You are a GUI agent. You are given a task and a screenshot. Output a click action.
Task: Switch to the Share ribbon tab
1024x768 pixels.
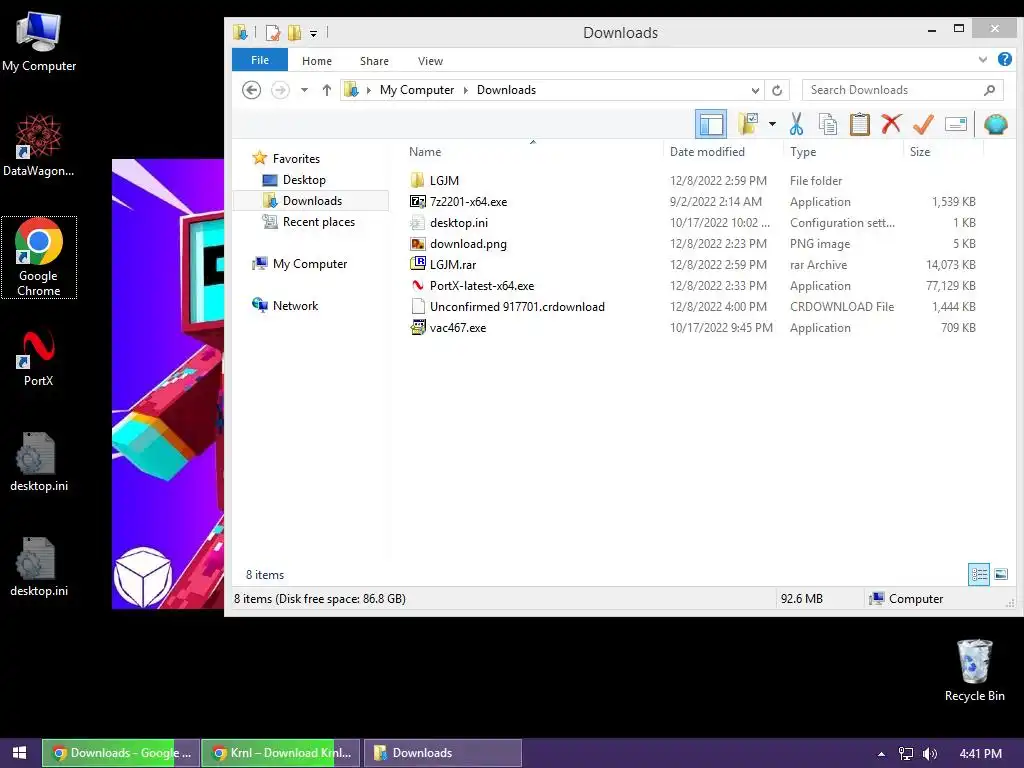[x=374, y=61]
